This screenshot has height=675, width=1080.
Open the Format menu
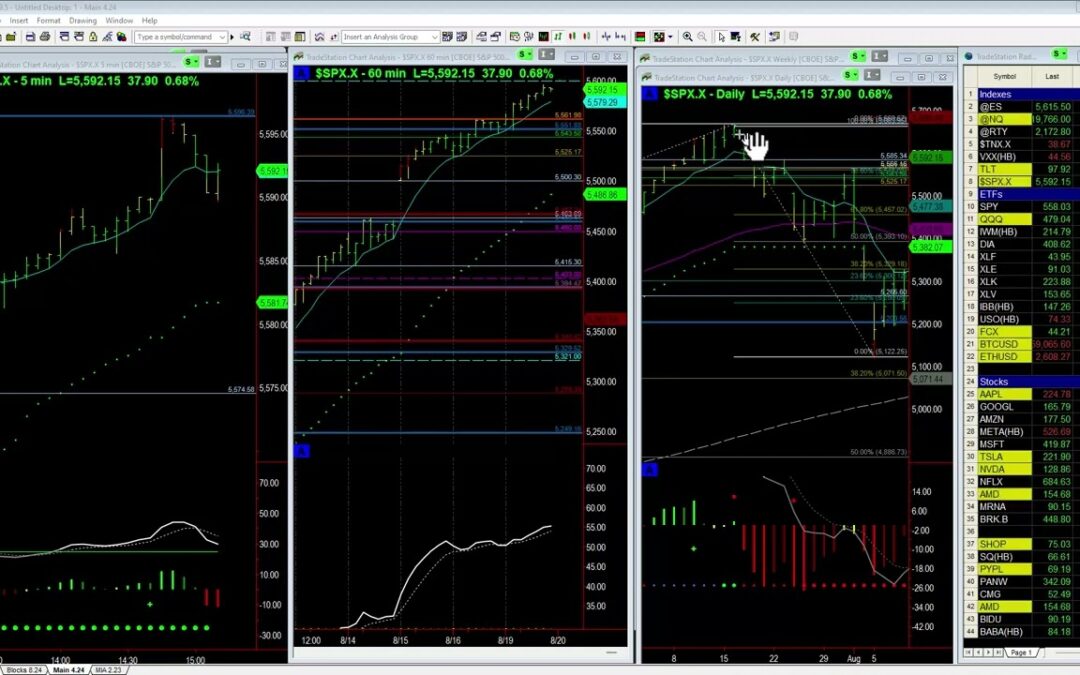[x=48, y=21]
